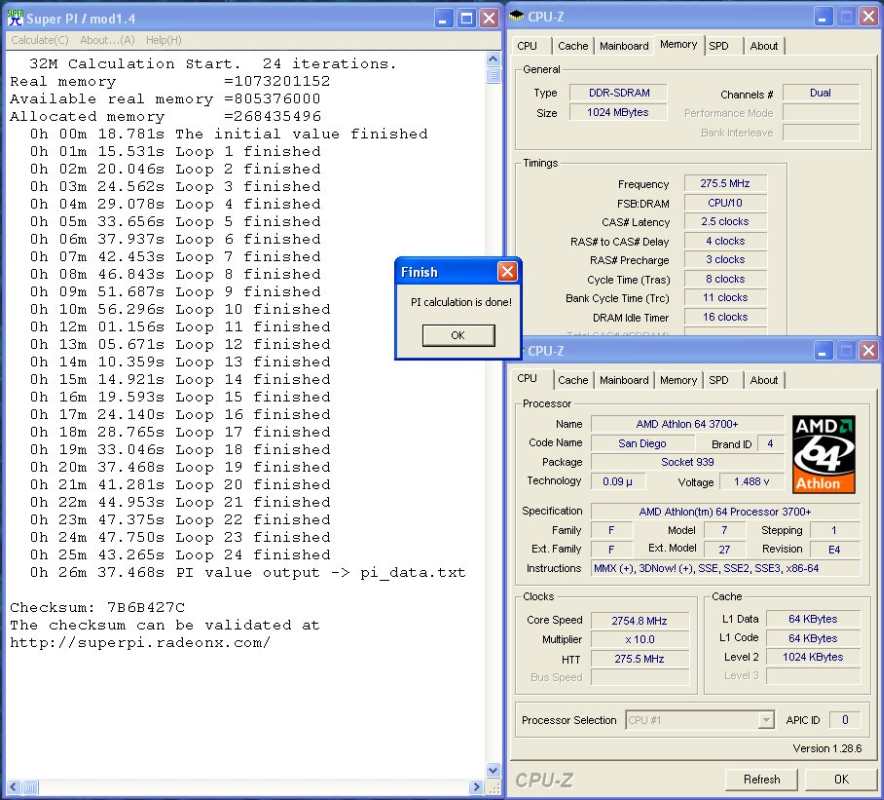
Task: Click the http://superpi.radeonx.com/ text in Super PI
Action: pos(140,642)
